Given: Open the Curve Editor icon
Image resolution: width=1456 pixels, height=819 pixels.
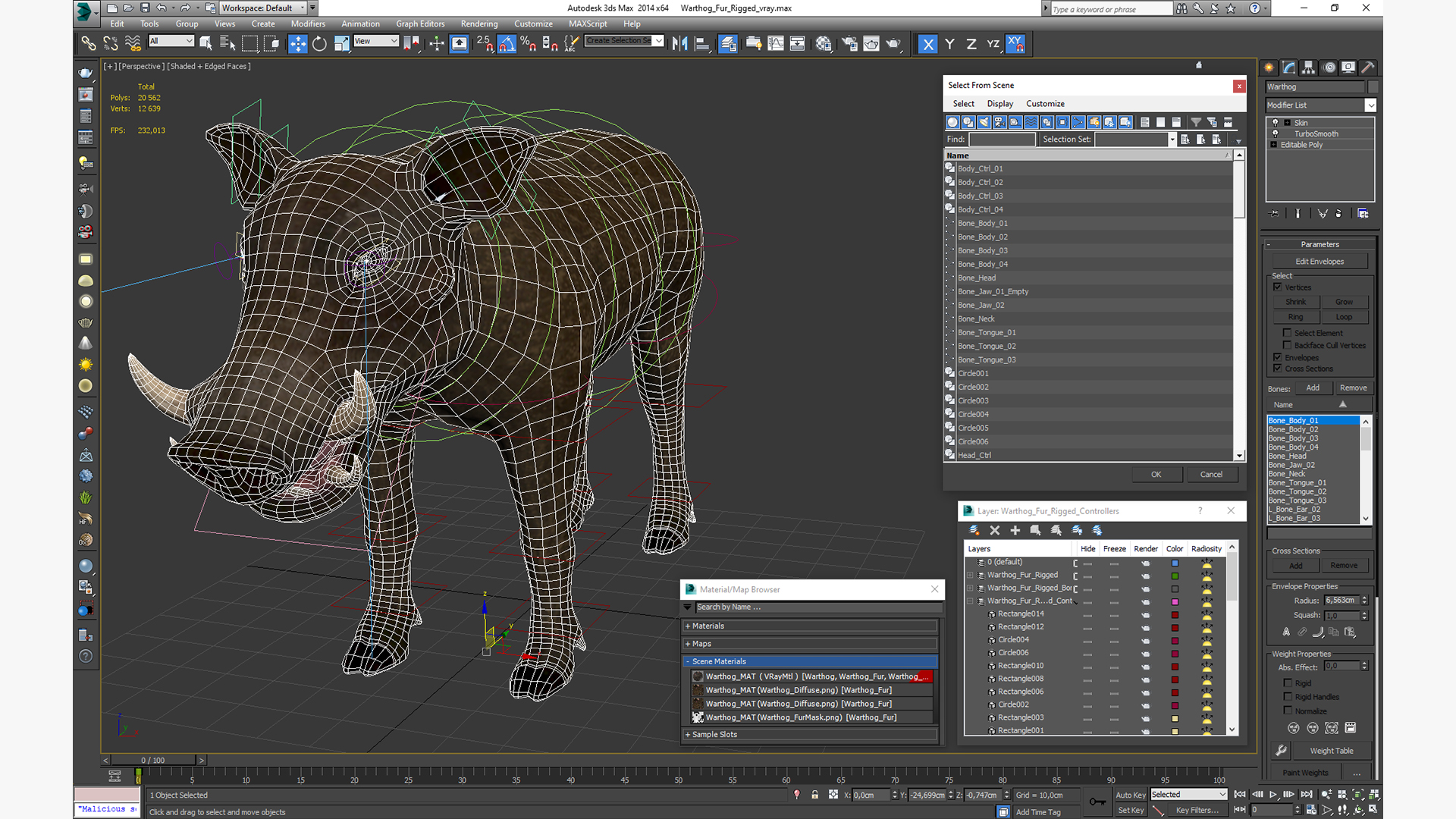Looking at the screenshot, I should coord(776,44).
